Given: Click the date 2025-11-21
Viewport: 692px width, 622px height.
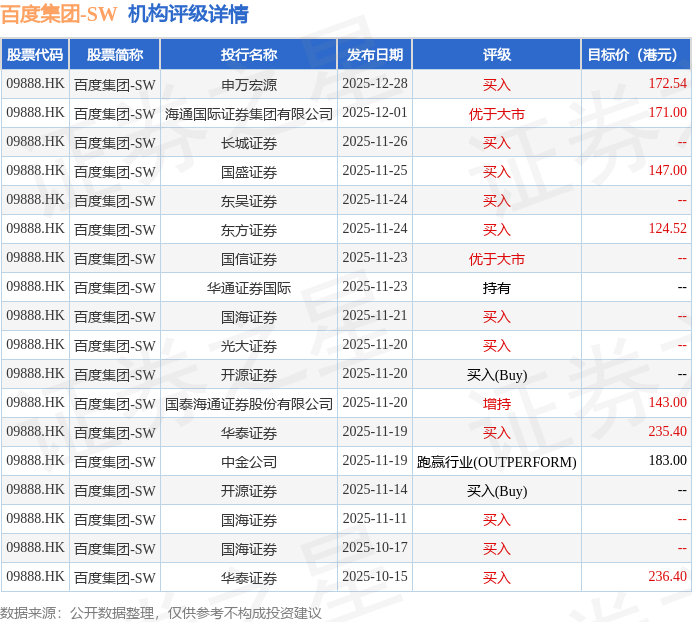Looking at the screenshot, I should coord(375,316).
